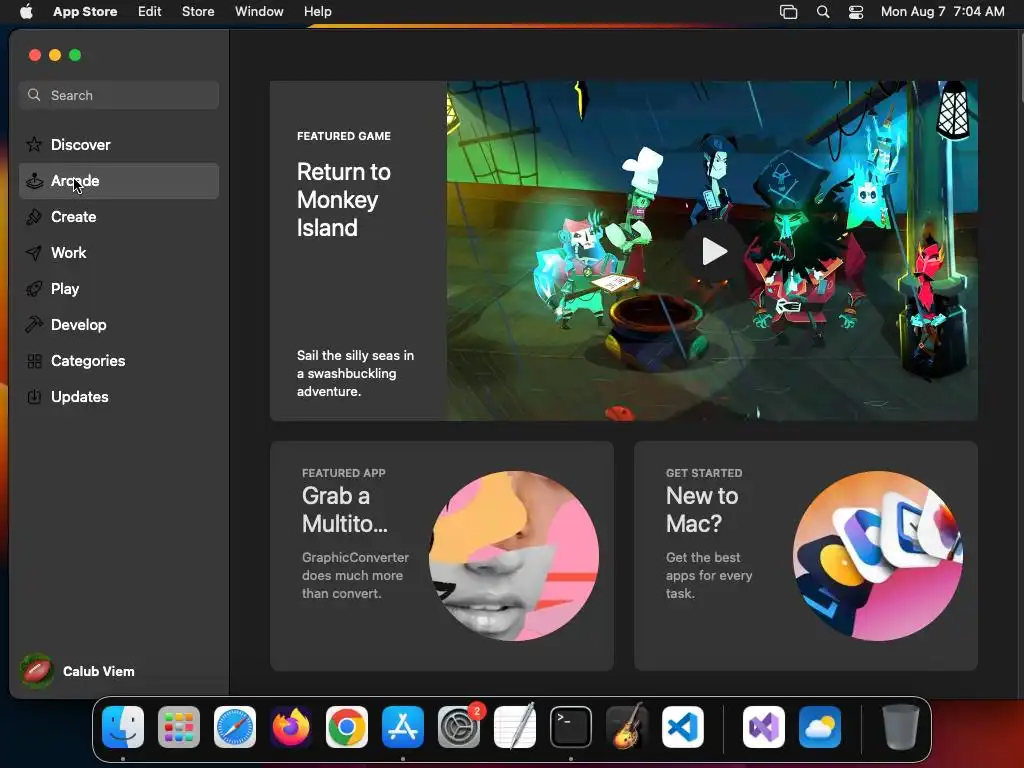Click 'Get the best apps for every task.' text
Image resolution: width=1024 pixels, height=768 pixels.
[709, 575]
